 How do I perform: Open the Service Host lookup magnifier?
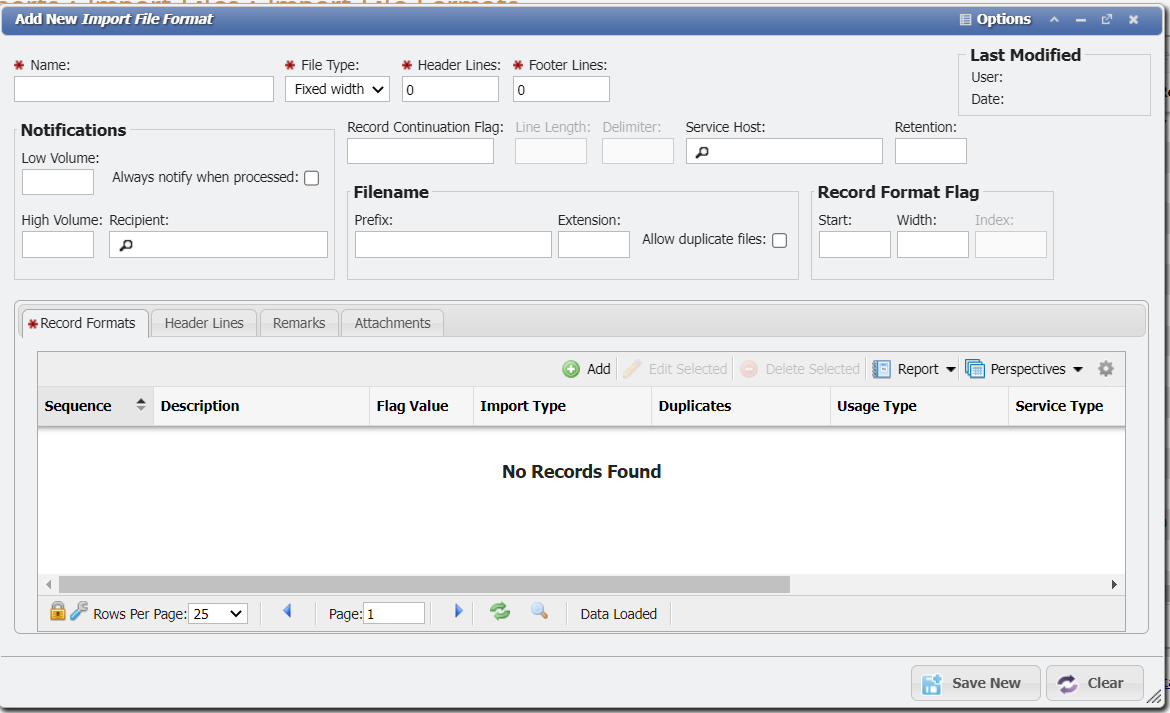pos(703,151)
